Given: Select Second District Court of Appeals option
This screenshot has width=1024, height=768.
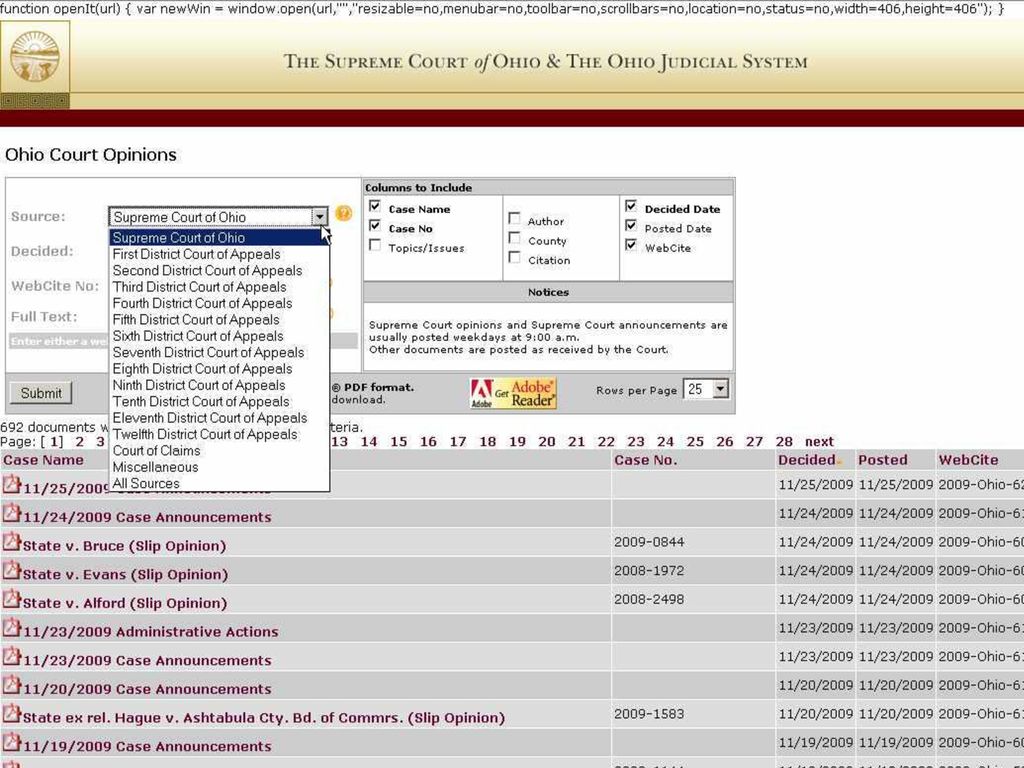Looking at the screenshot, I should pyautogui.click(x=219, y=270).
